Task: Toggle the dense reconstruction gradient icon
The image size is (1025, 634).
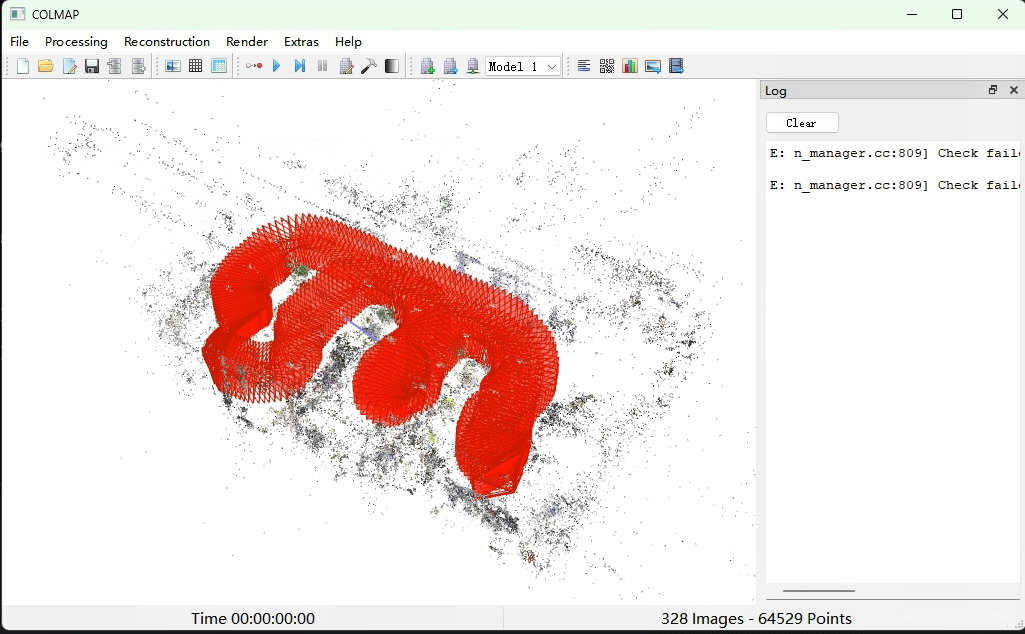Action: pyautogui.click(x=391, y=66)
